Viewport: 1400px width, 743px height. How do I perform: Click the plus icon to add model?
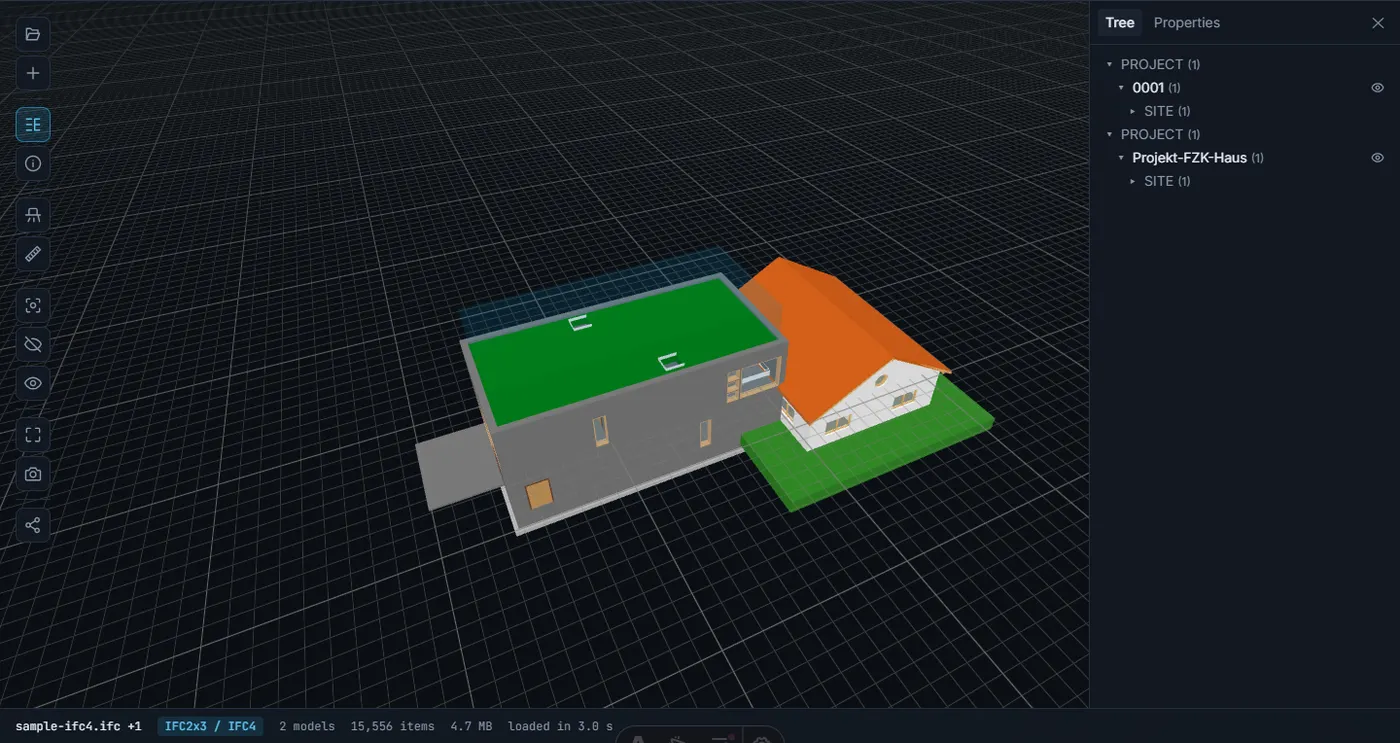(x=33, y=73)
